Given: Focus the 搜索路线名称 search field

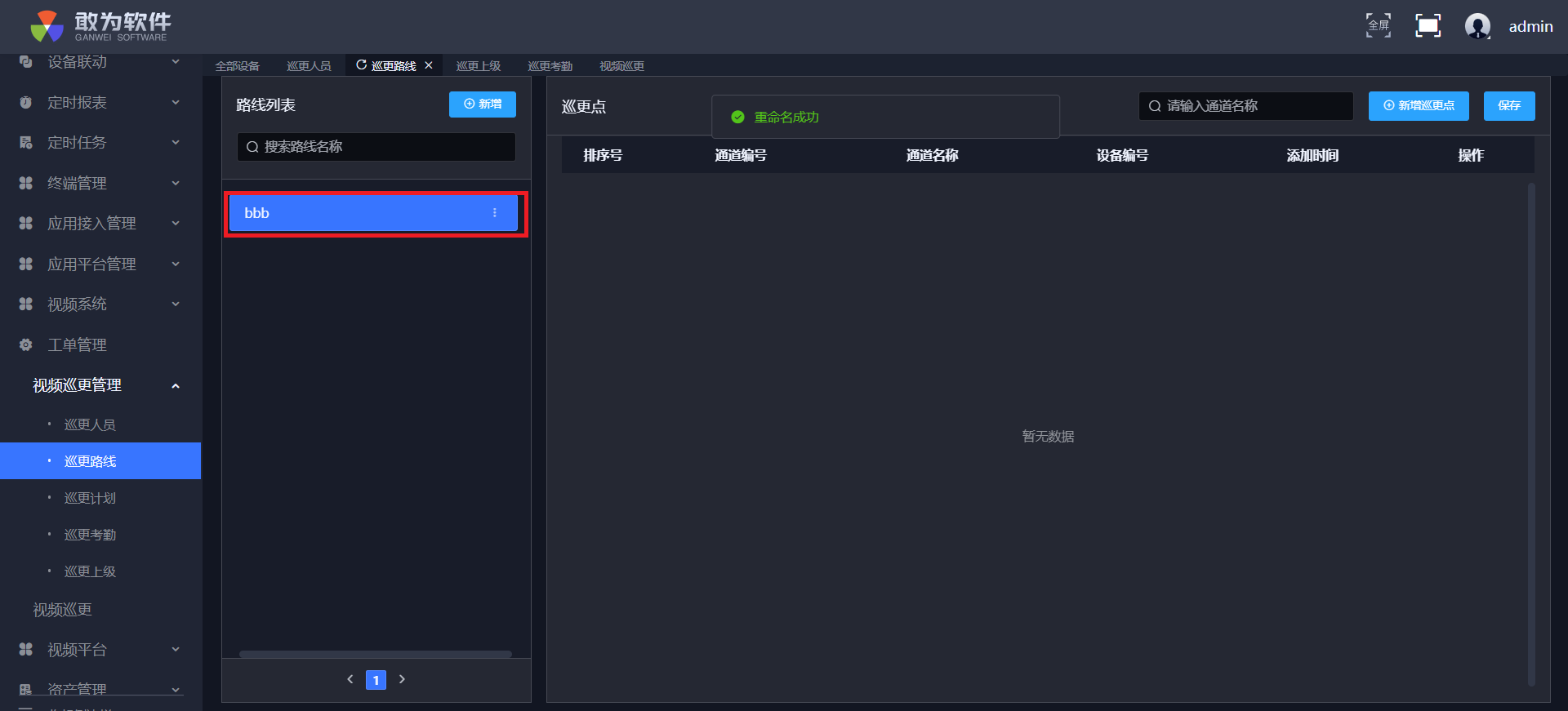Looking at the screenshot, I should (376, 147).
